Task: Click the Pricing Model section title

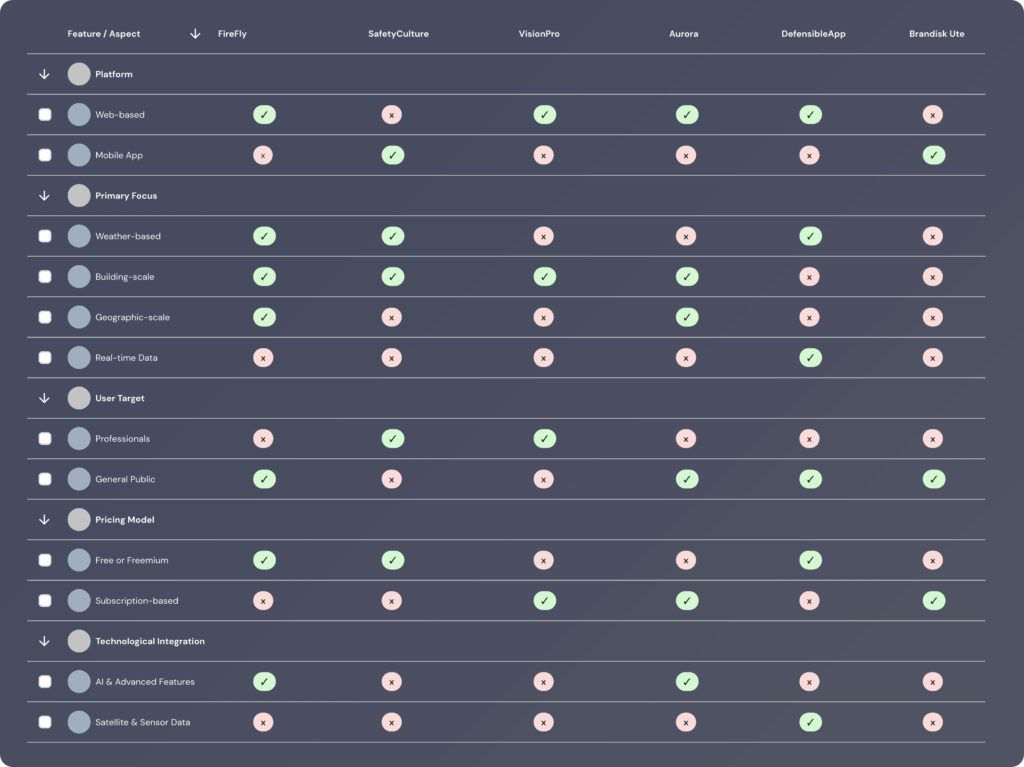Action: point(125,520)
